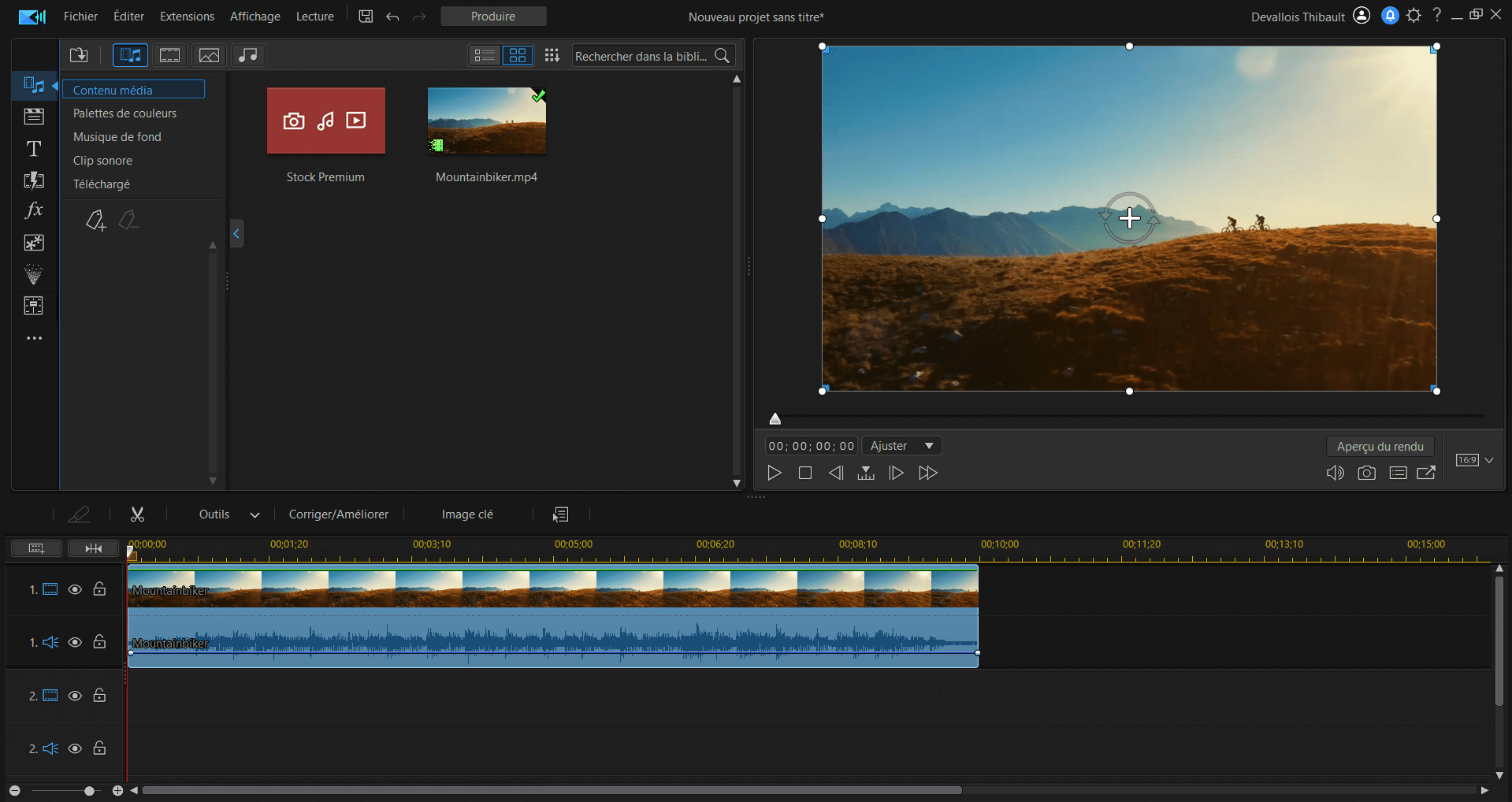Open the Fichier menu

(x=80, y=17)
